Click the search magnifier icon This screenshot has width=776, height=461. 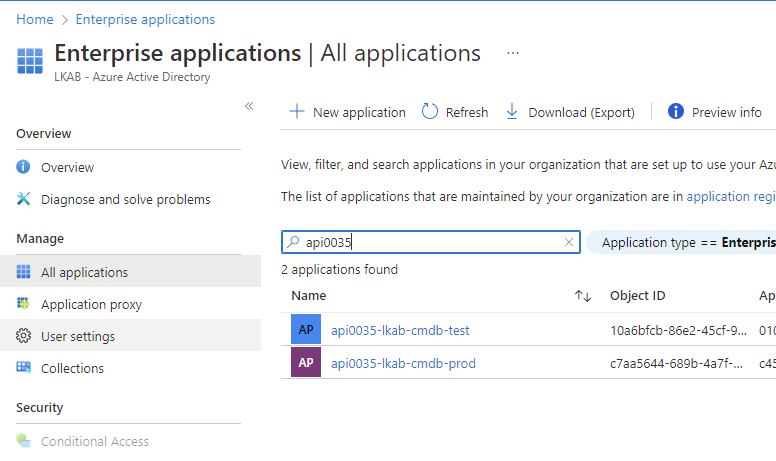click(293, 241)
